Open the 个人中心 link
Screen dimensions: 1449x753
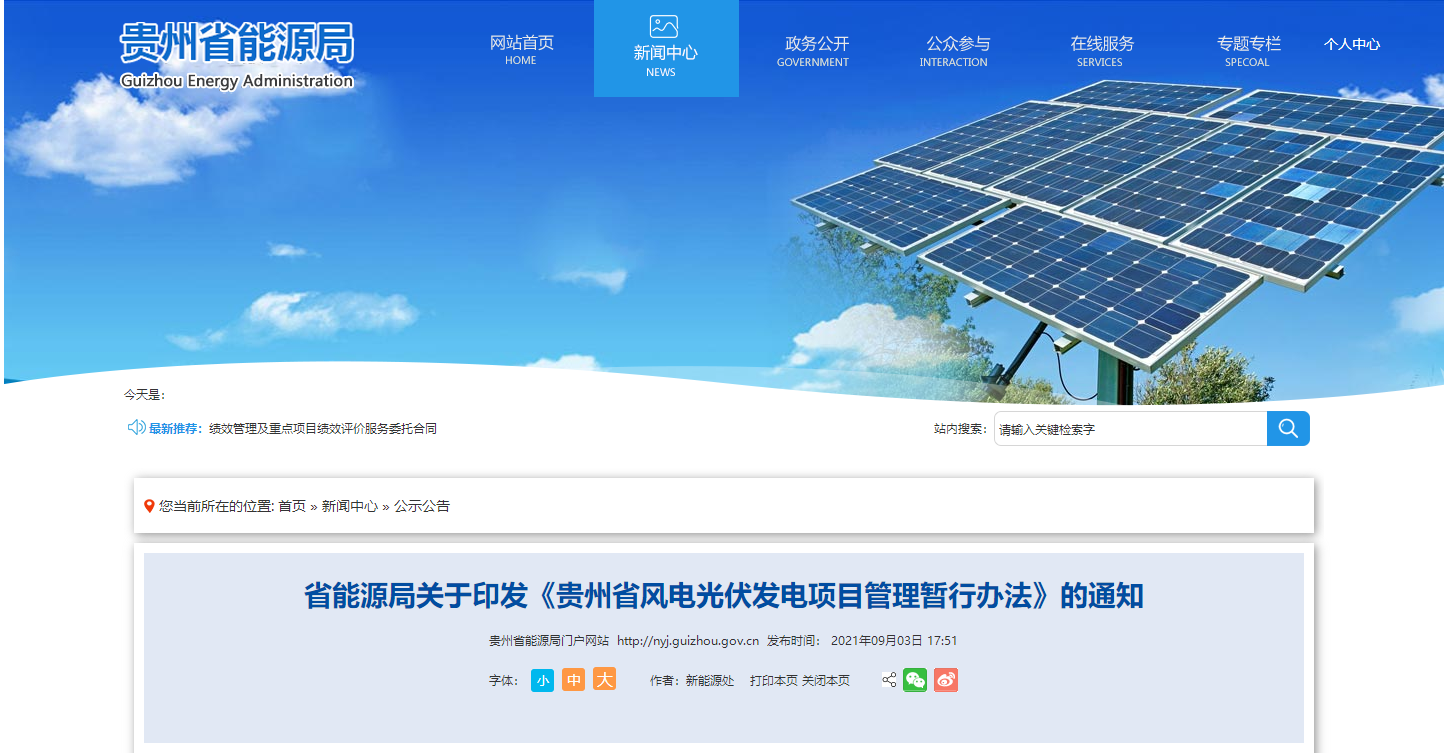coord(1352,44)
